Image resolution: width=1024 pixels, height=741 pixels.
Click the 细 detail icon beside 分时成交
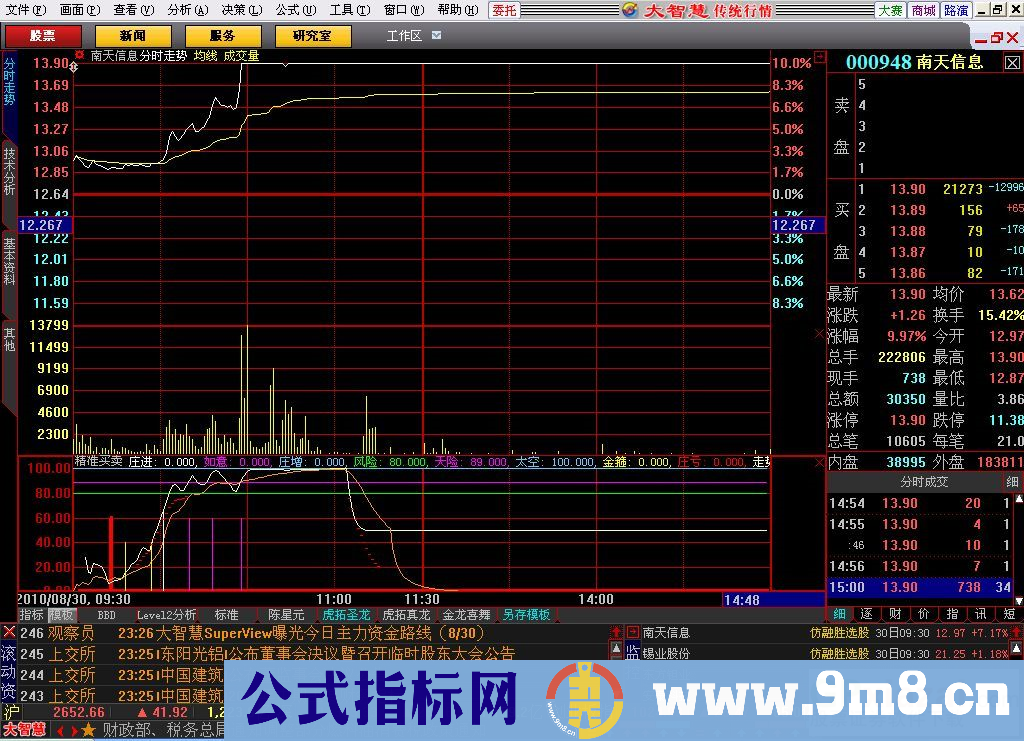tap(1011, 482)
